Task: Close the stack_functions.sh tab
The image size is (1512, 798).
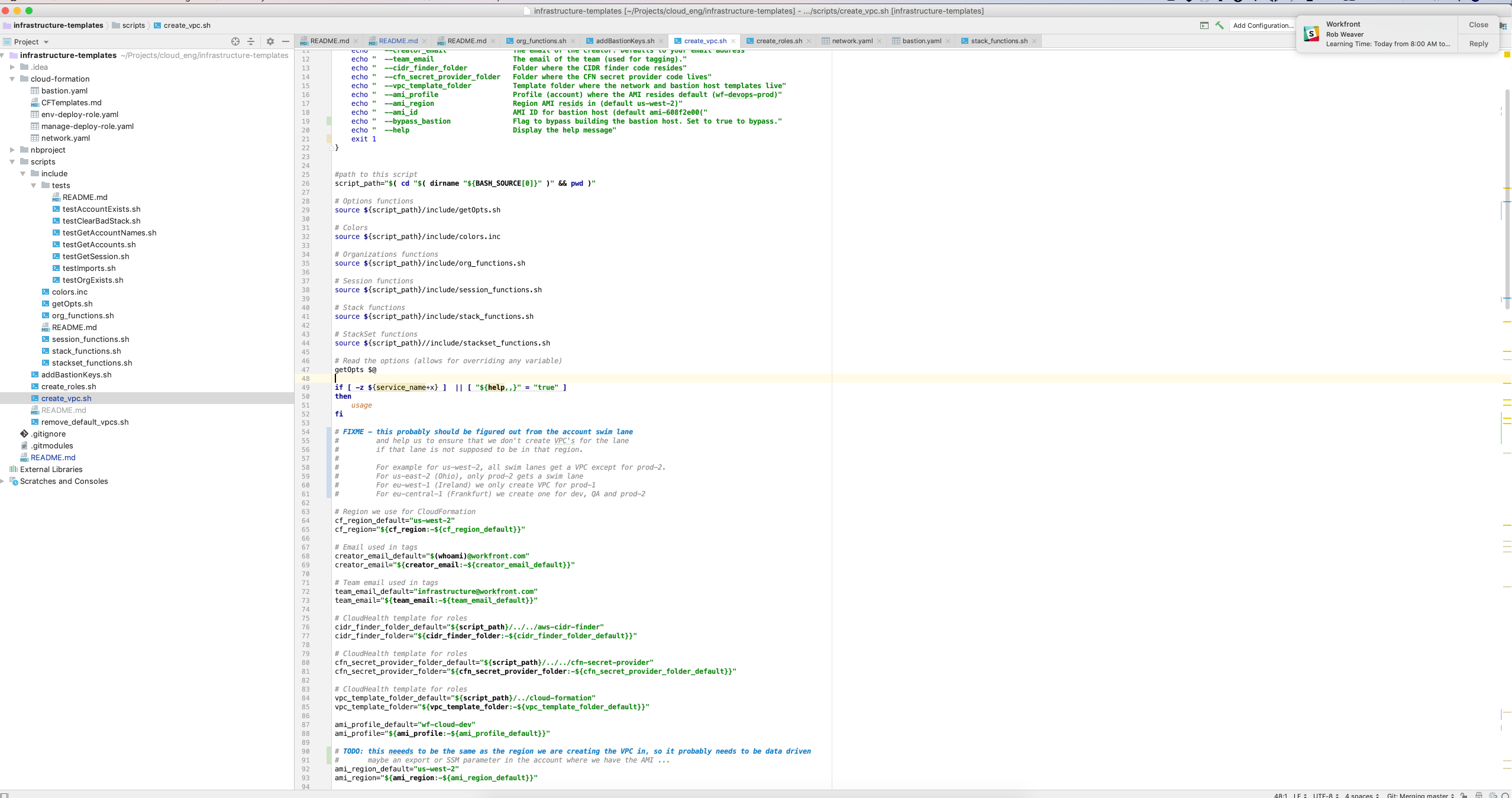Action: pyautogui.click(x=1034, y=41)
